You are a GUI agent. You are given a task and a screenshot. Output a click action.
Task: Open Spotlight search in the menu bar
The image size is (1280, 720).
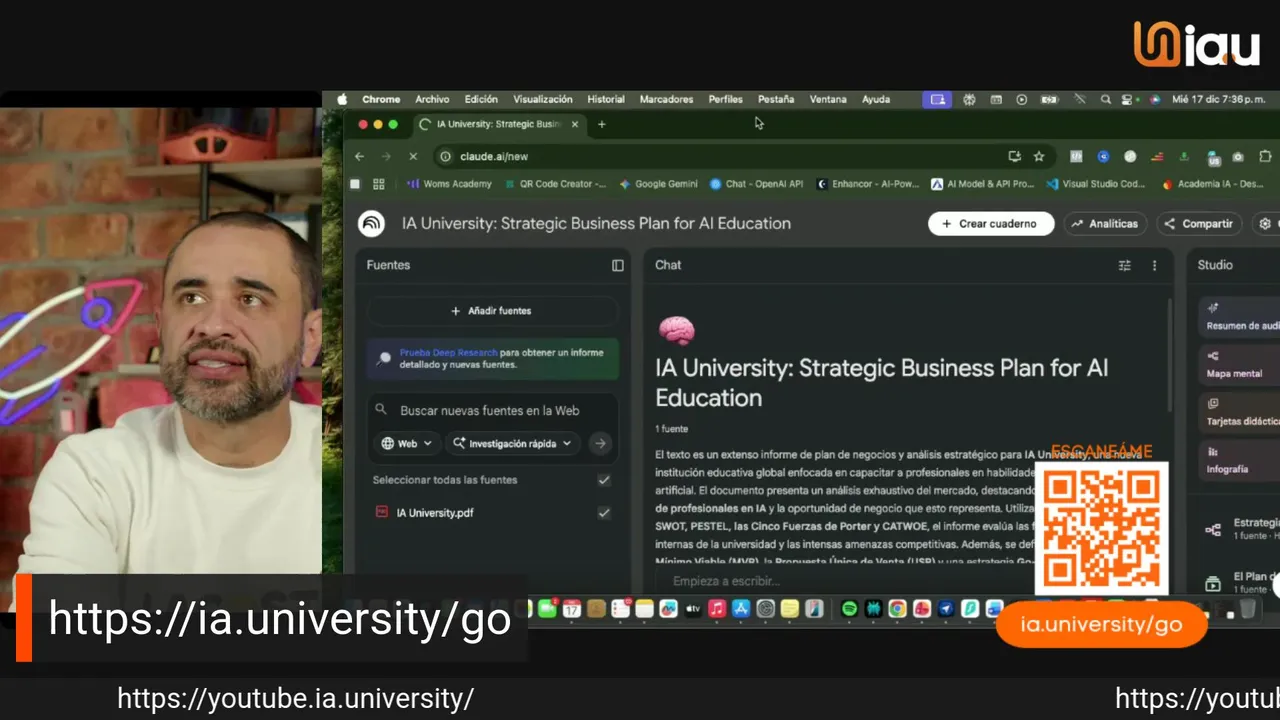[1105, 99]
